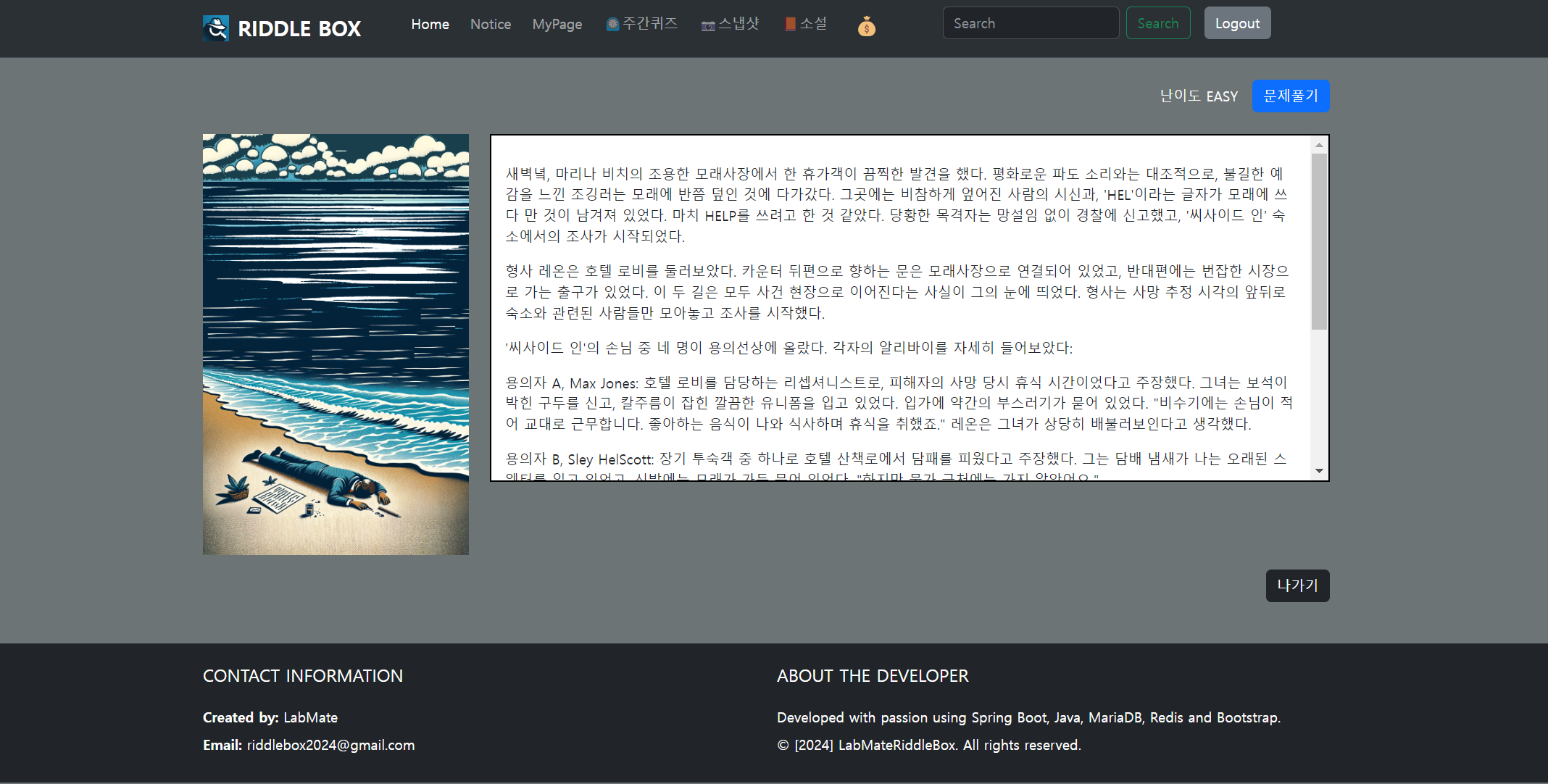The image size is (1548, 784).
Task: Navigate to MyPage in the navbar
Action: (x=557, y=24)
